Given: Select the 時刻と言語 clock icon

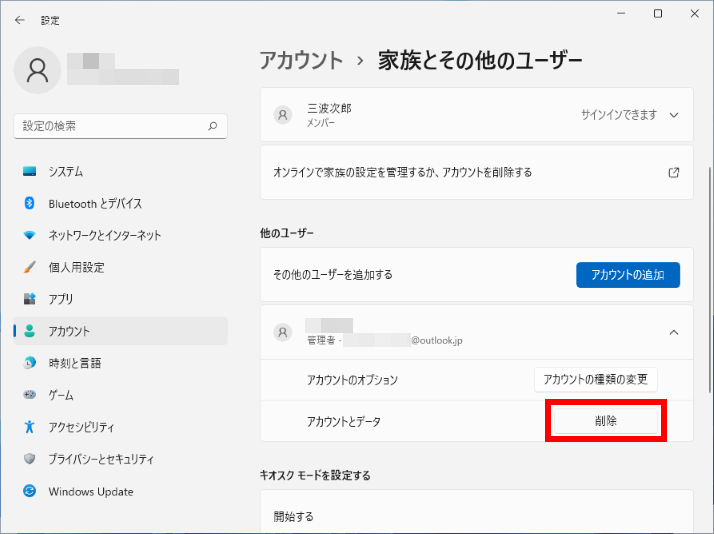Looking at the screenshot, I should point(30,363).
